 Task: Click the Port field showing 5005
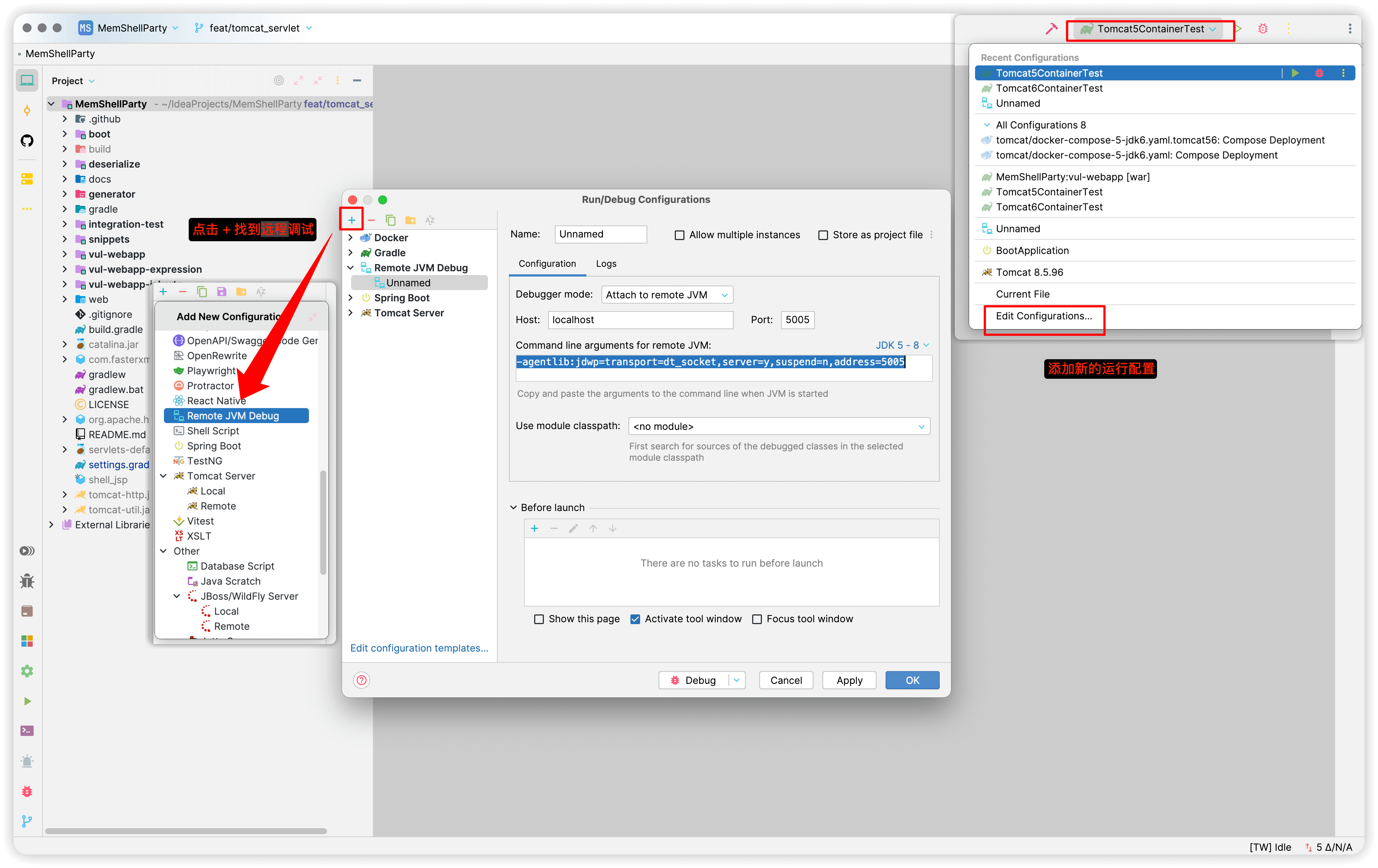tap(797, 320)
